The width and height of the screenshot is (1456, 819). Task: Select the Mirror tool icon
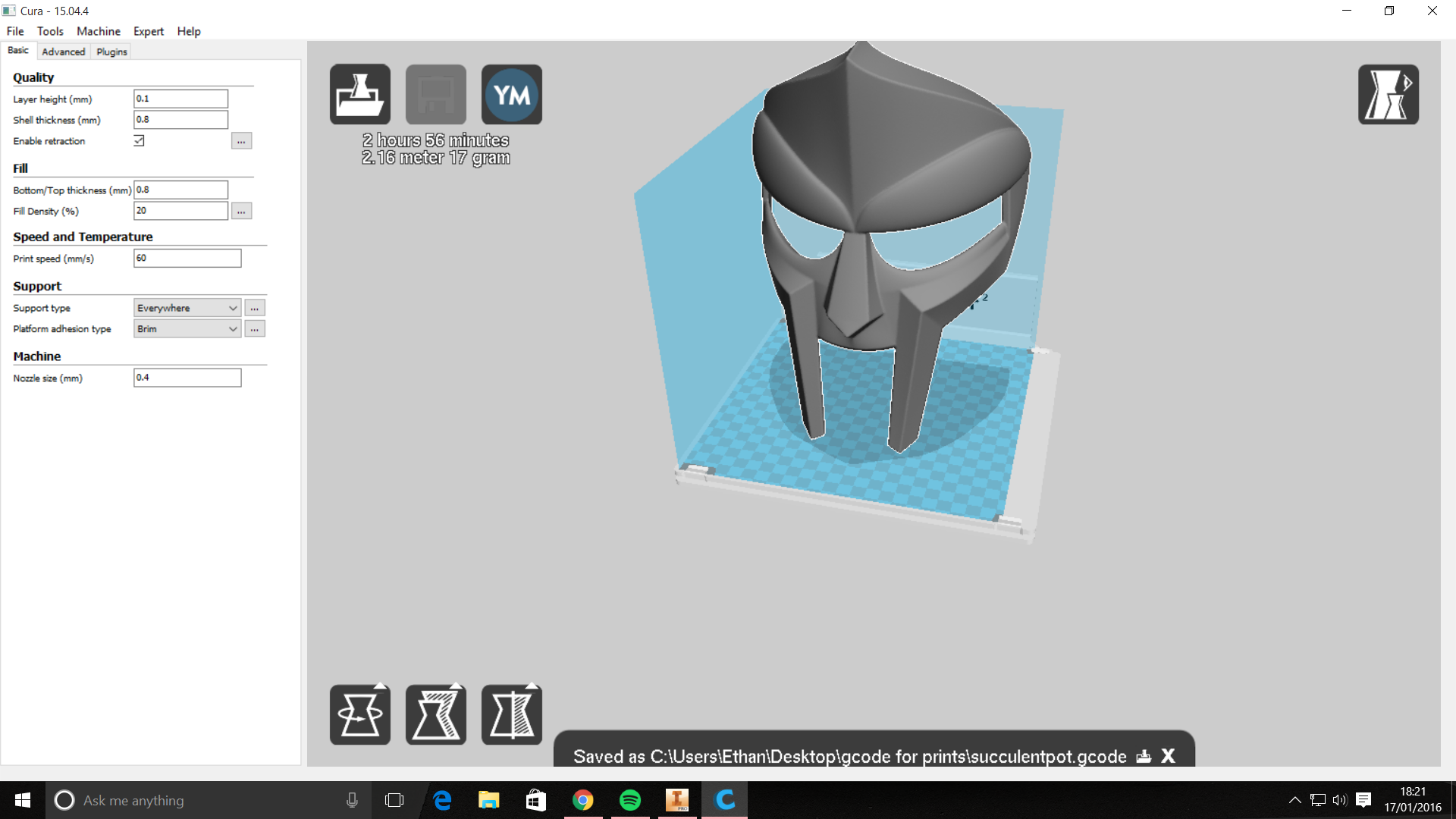coord(512,714)
